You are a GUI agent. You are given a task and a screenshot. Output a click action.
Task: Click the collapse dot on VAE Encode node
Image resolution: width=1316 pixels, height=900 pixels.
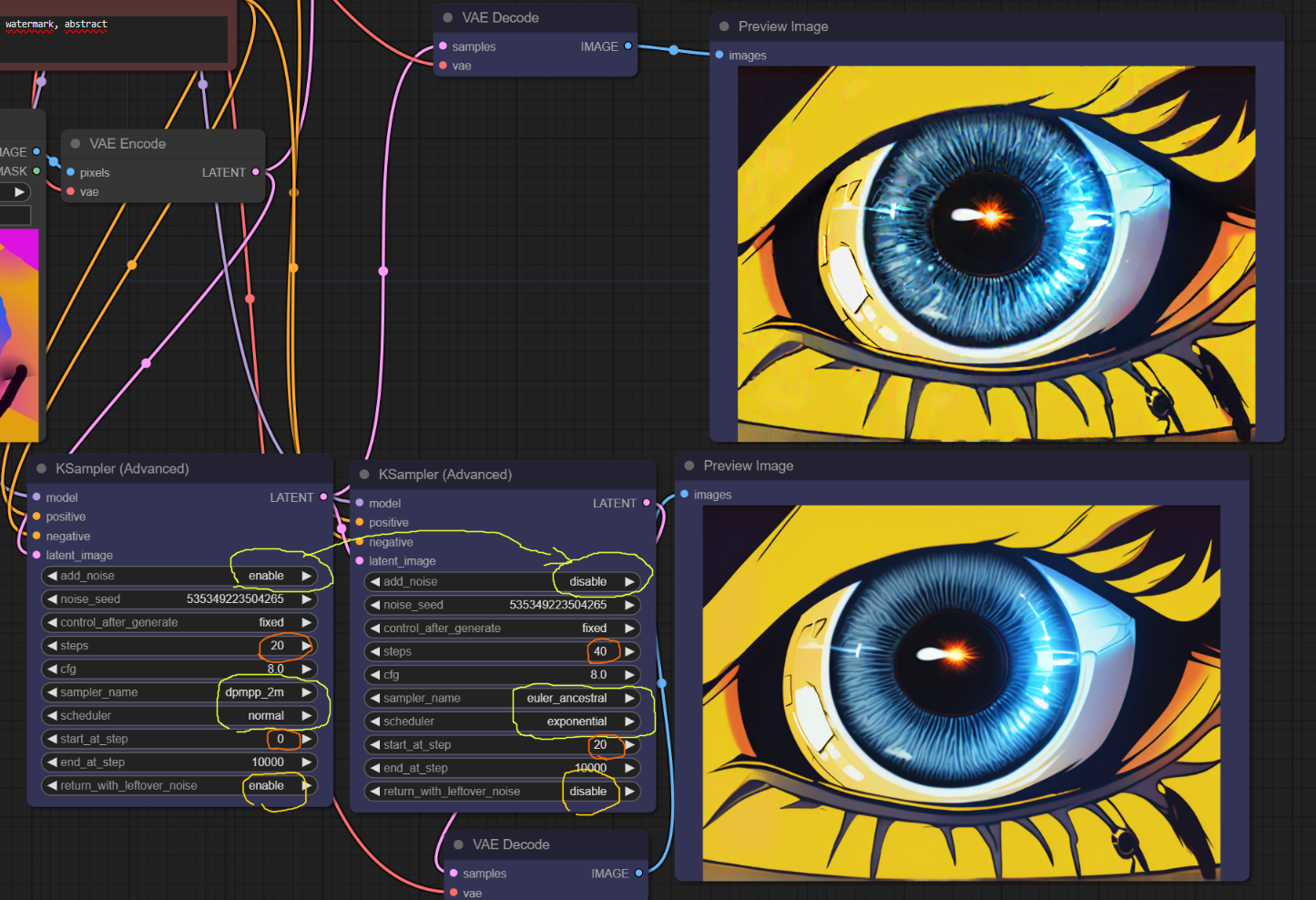point(76,144)
